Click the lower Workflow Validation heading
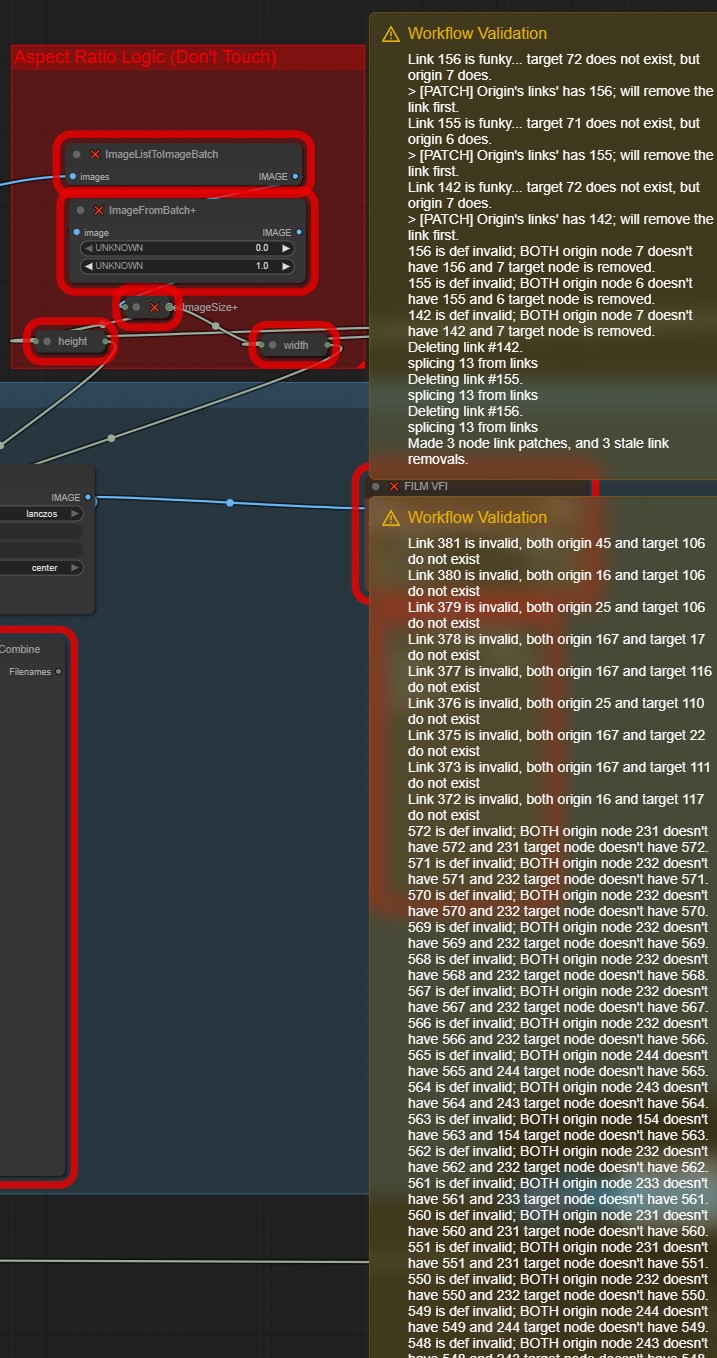 pos(477,518)
